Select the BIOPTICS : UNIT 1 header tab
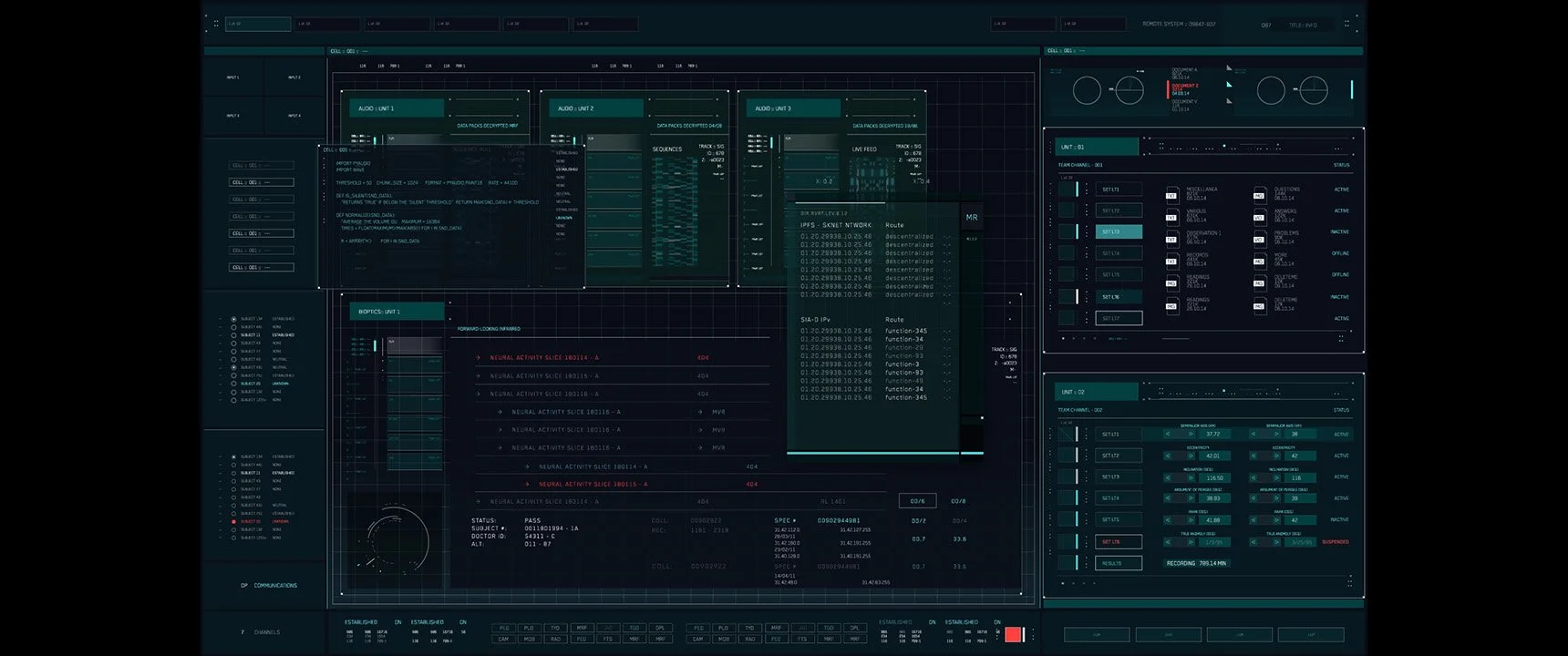Viewport: 1568px width, 656px height. [x=397, y=312]
